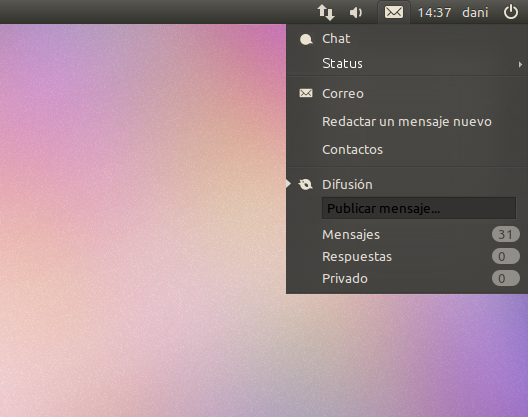This screenshot has width=528, height=417.
Task: Close the messaging menu via envelope indicator
Action: click(x=394, y=12)
